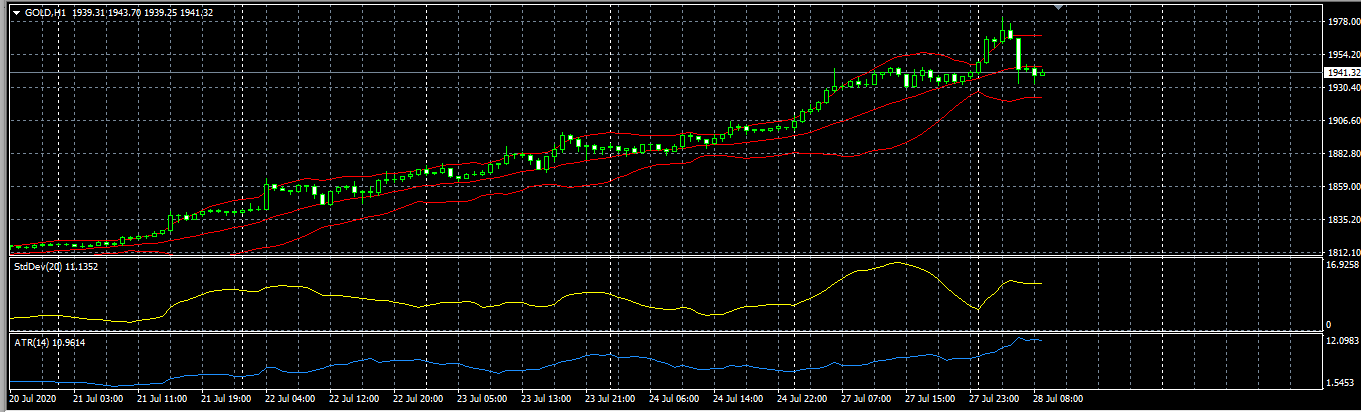Click the GOLD,H1 symbol title text
The height and width of the screenshot is (412, 1361).
(x=46, y=12)
